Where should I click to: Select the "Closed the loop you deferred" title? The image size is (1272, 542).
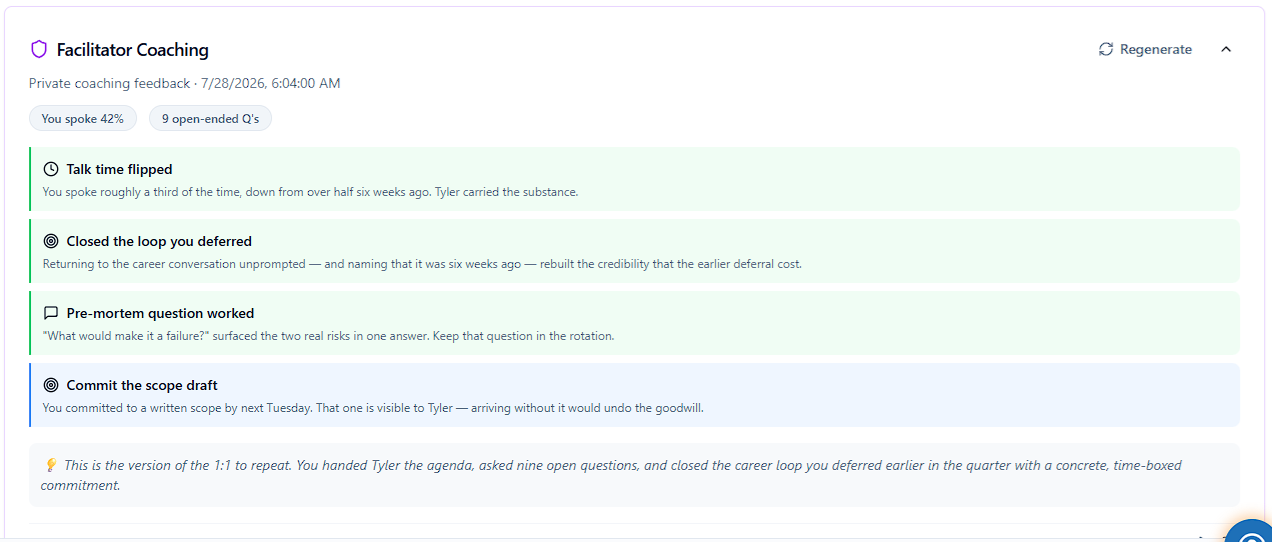(x=159, y=241)
